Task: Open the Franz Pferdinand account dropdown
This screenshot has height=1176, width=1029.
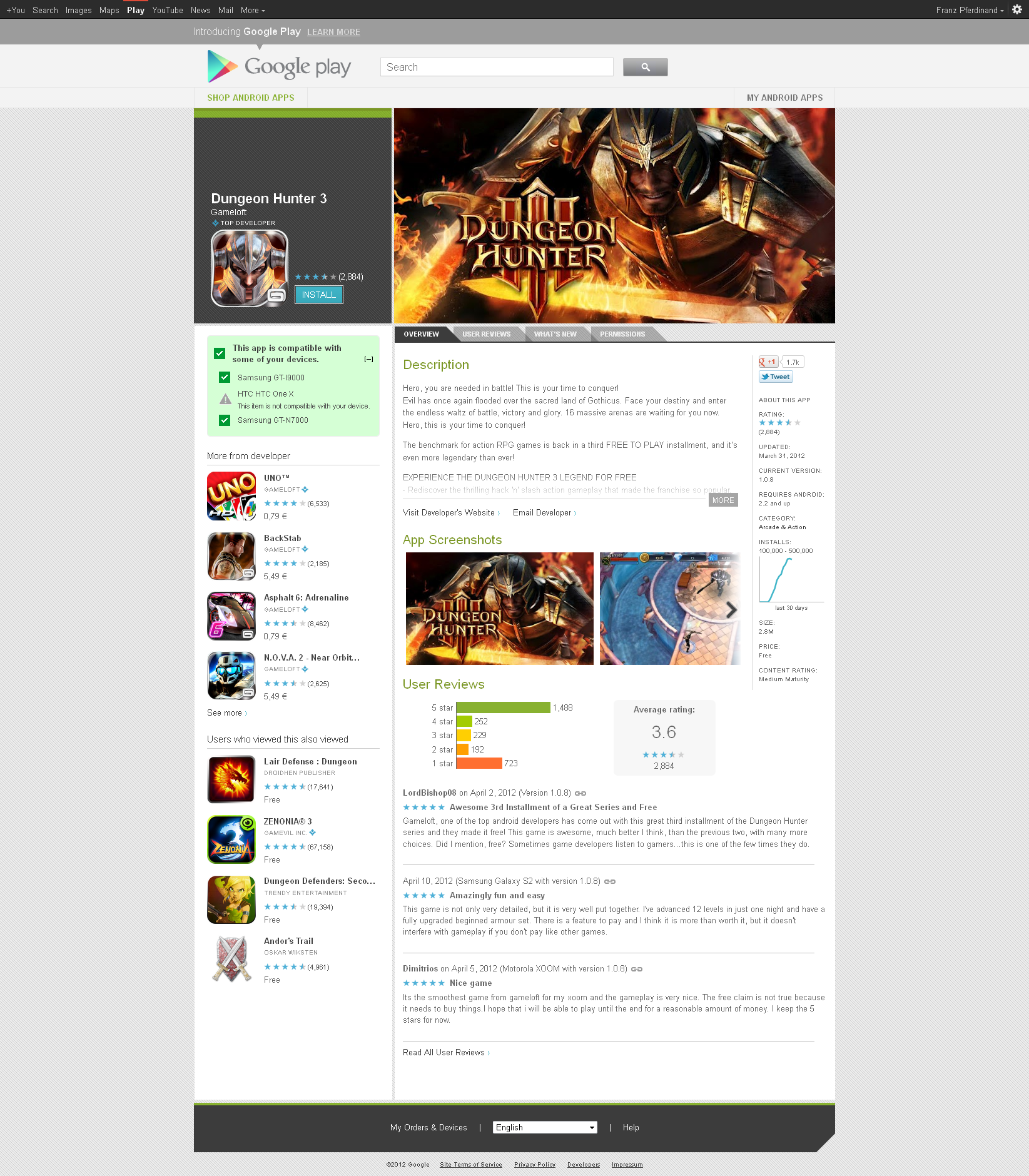Action: tap(970, 10)
